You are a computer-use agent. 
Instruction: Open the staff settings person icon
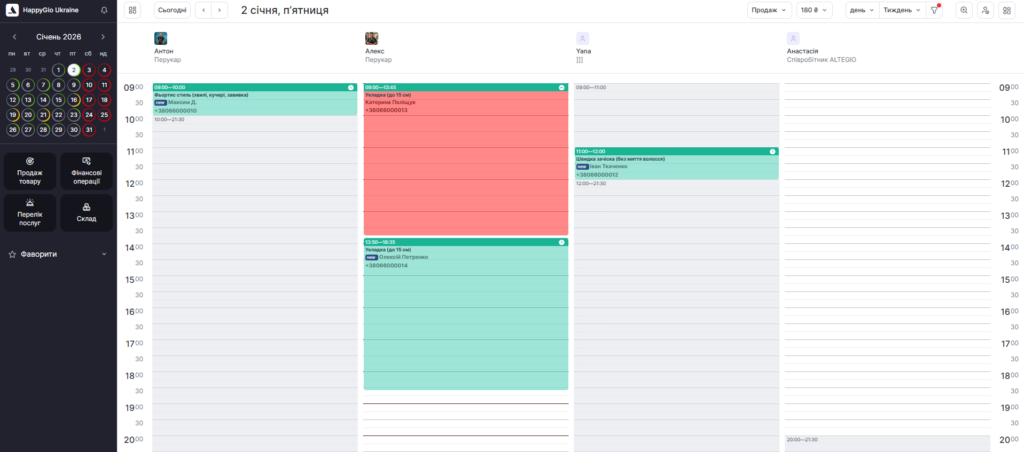985,10
